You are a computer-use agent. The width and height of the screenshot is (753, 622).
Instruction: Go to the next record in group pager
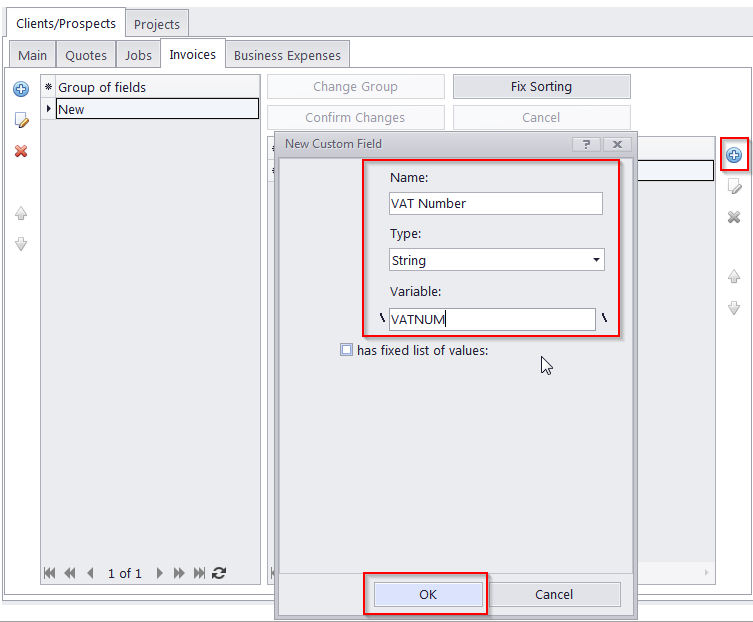pos(159,573)
